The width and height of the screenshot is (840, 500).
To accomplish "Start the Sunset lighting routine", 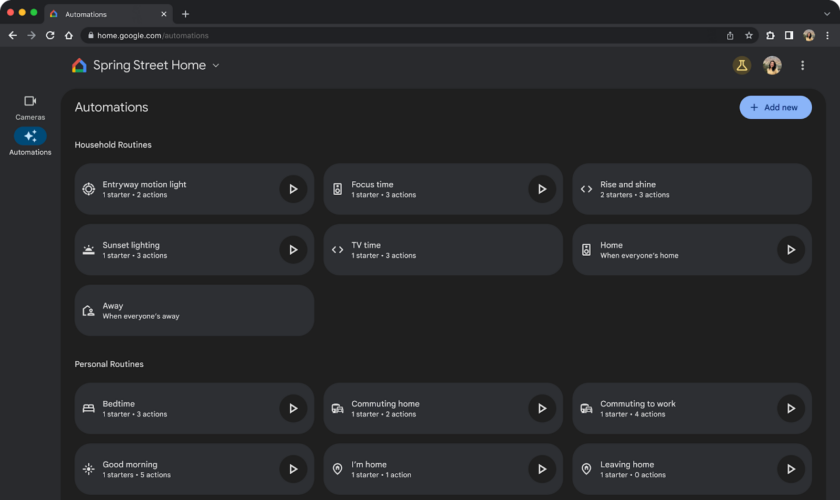I will [293, 250].
